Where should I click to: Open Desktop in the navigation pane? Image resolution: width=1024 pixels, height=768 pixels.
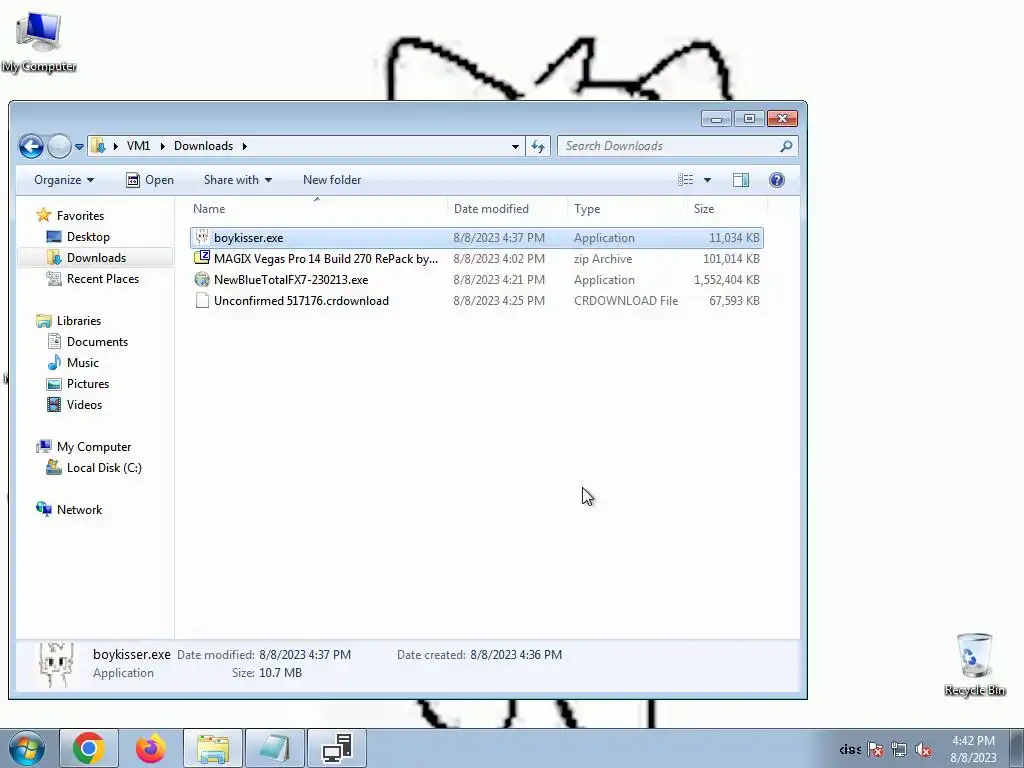pyautogui.click(x=78, y=236)
